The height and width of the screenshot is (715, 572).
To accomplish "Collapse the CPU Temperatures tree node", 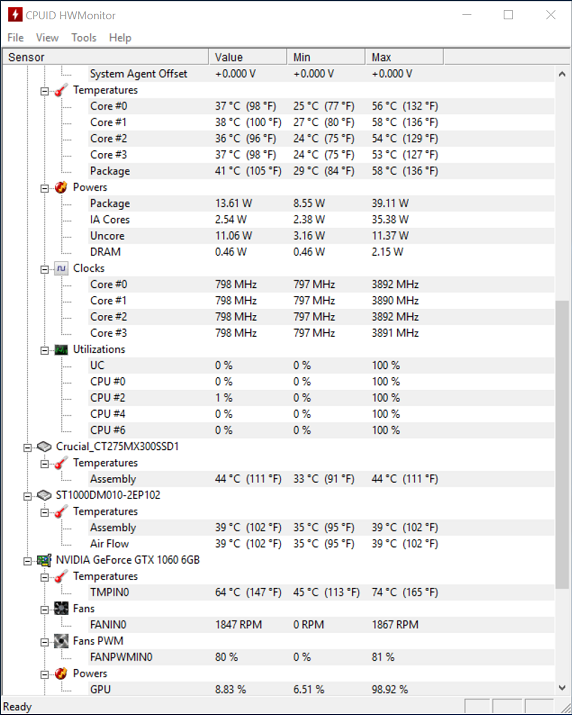I will (44, 91).
